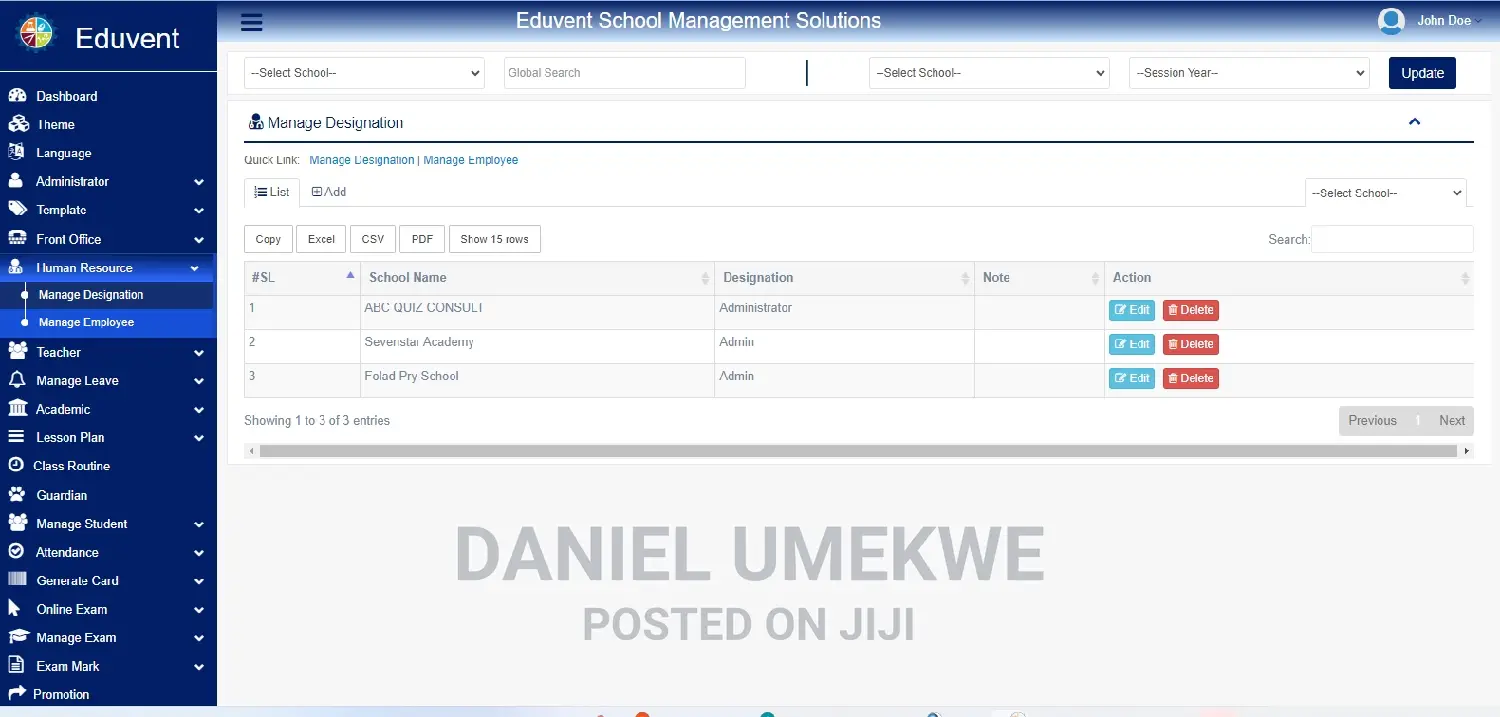This screenshot has width=1500, height=717.
Task: Click the Previous pagination button
Action: 1372,421
